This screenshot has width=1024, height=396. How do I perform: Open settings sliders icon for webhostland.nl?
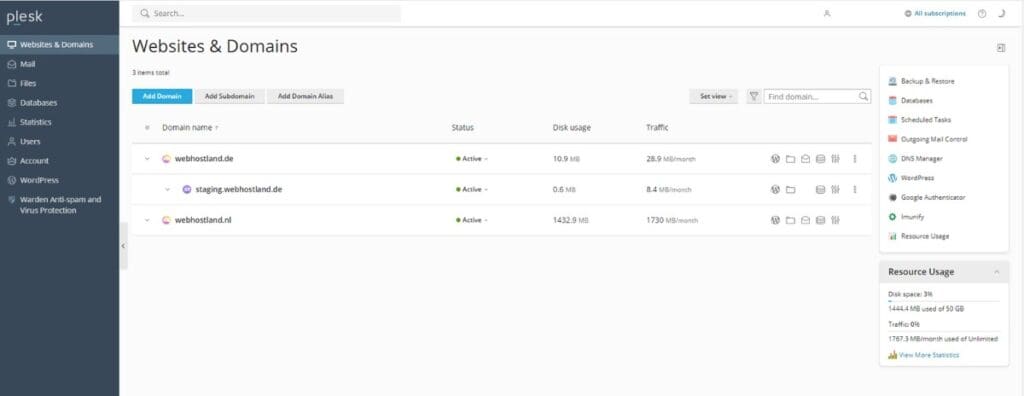point(835,220)
